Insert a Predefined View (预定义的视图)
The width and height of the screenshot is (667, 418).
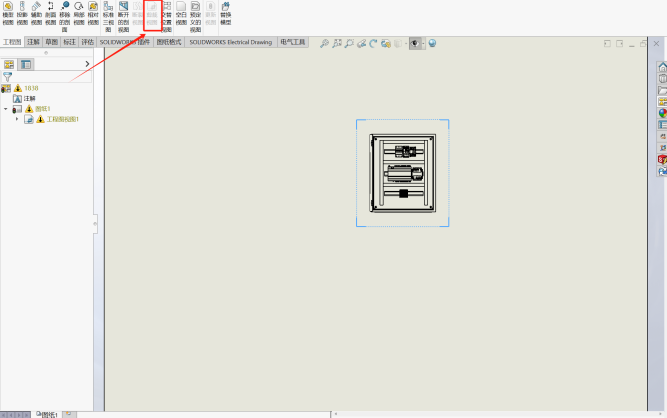195,16
